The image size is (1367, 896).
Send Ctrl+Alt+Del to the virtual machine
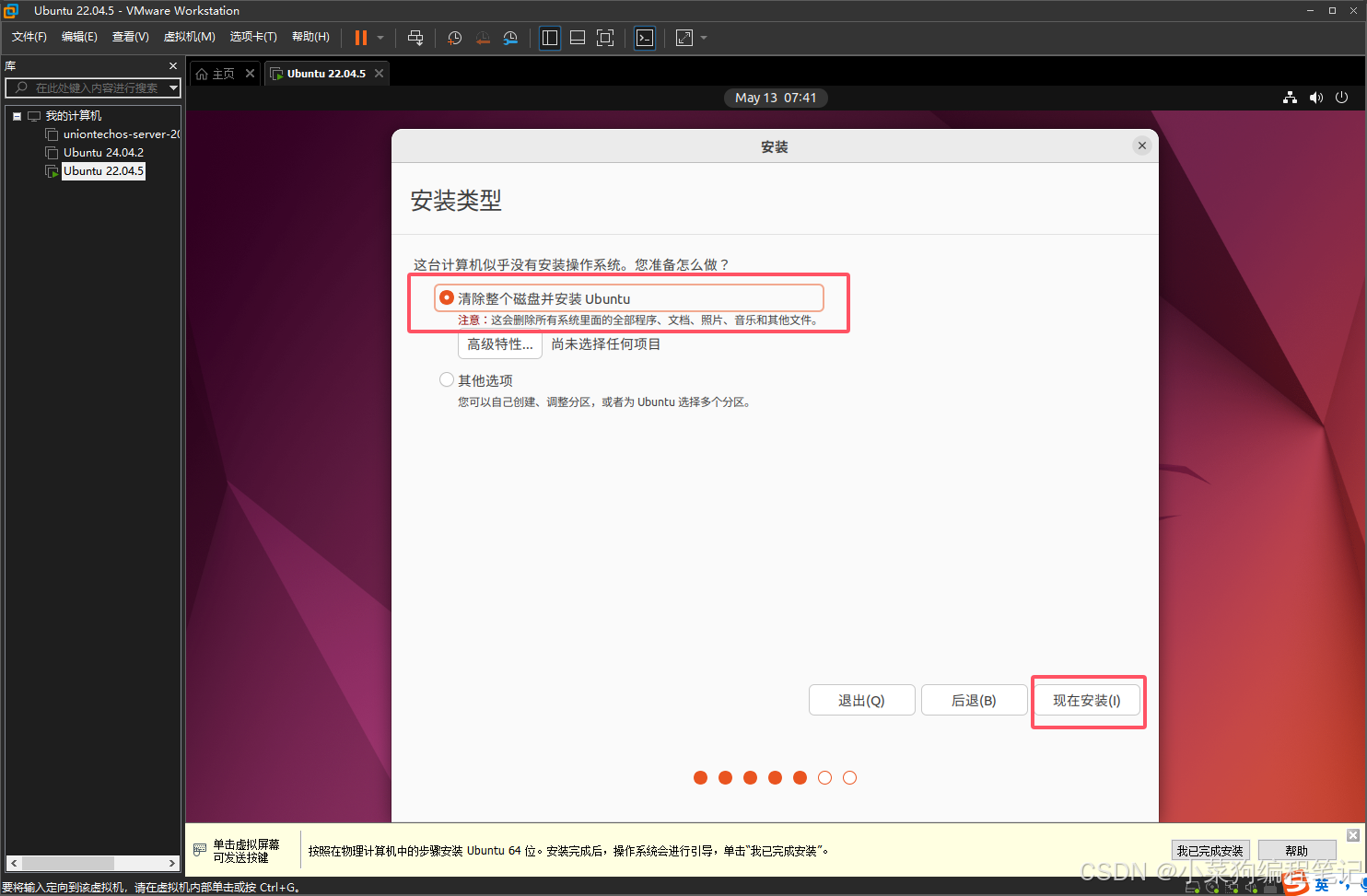[x=415, y=38]
